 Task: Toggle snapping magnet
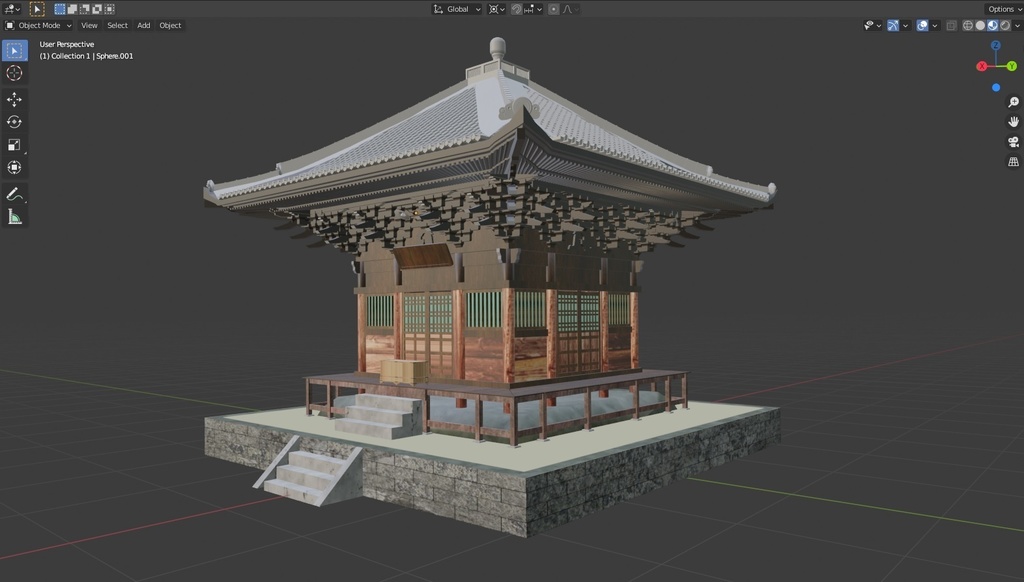click(x=516, y=9)
